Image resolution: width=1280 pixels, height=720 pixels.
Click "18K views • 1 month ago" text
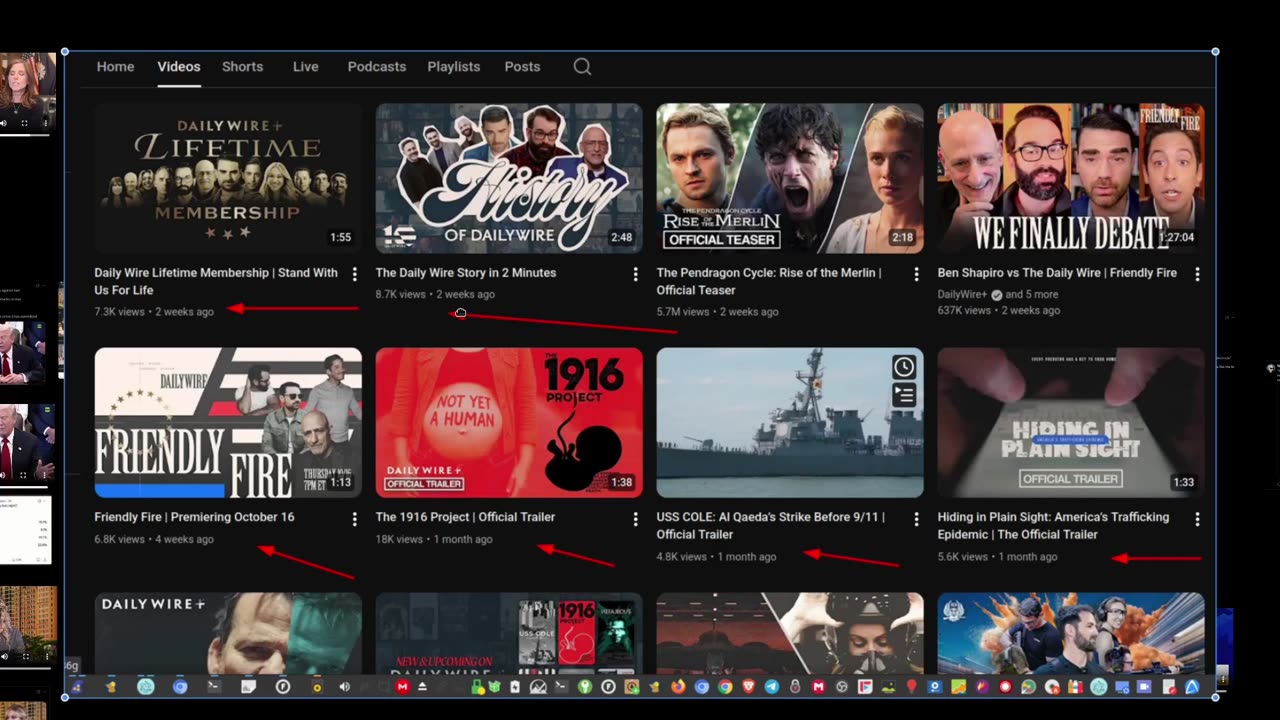click(x=434, y=540)
